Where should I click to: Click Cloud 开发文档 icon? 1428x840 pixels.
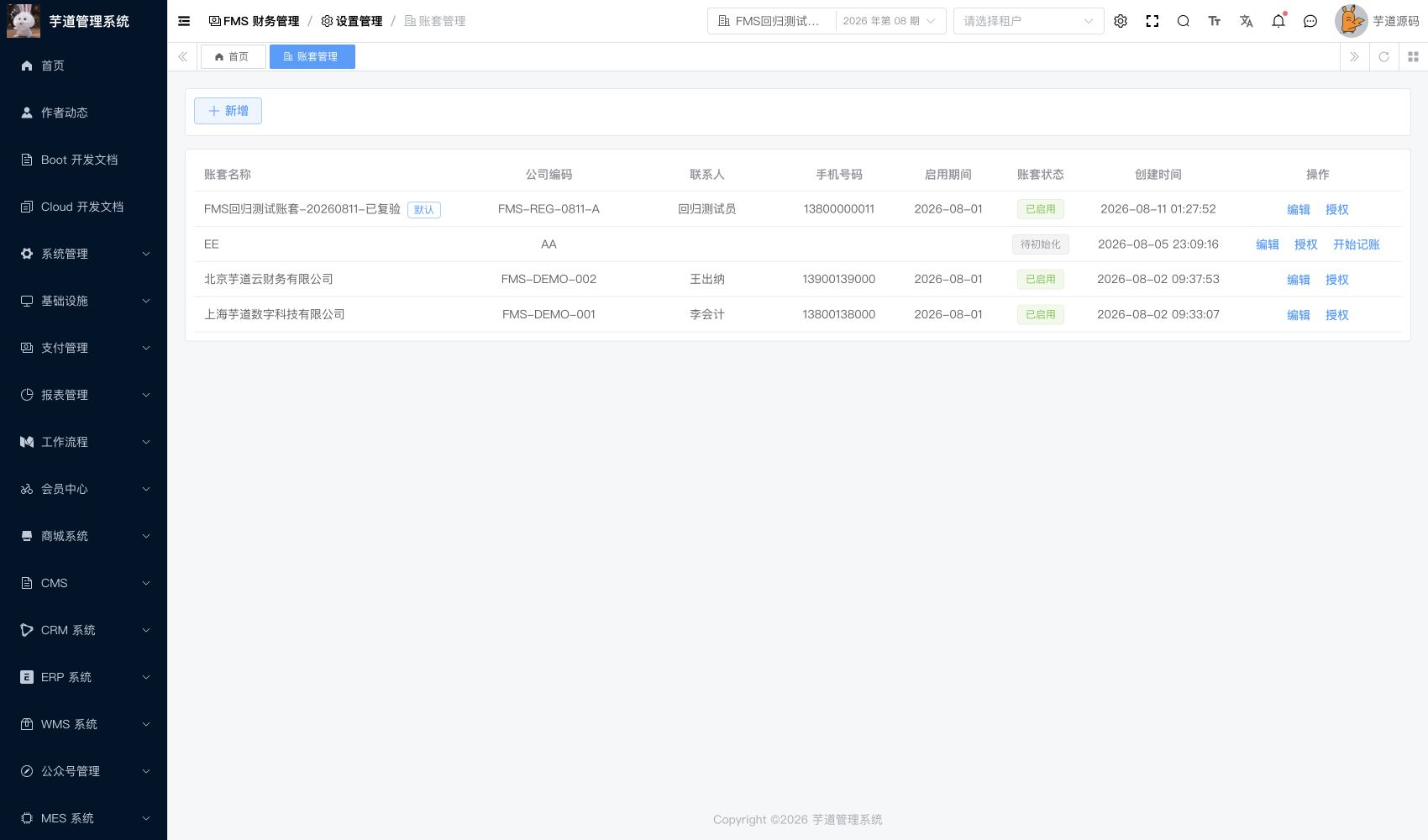[x=27, y=207]
